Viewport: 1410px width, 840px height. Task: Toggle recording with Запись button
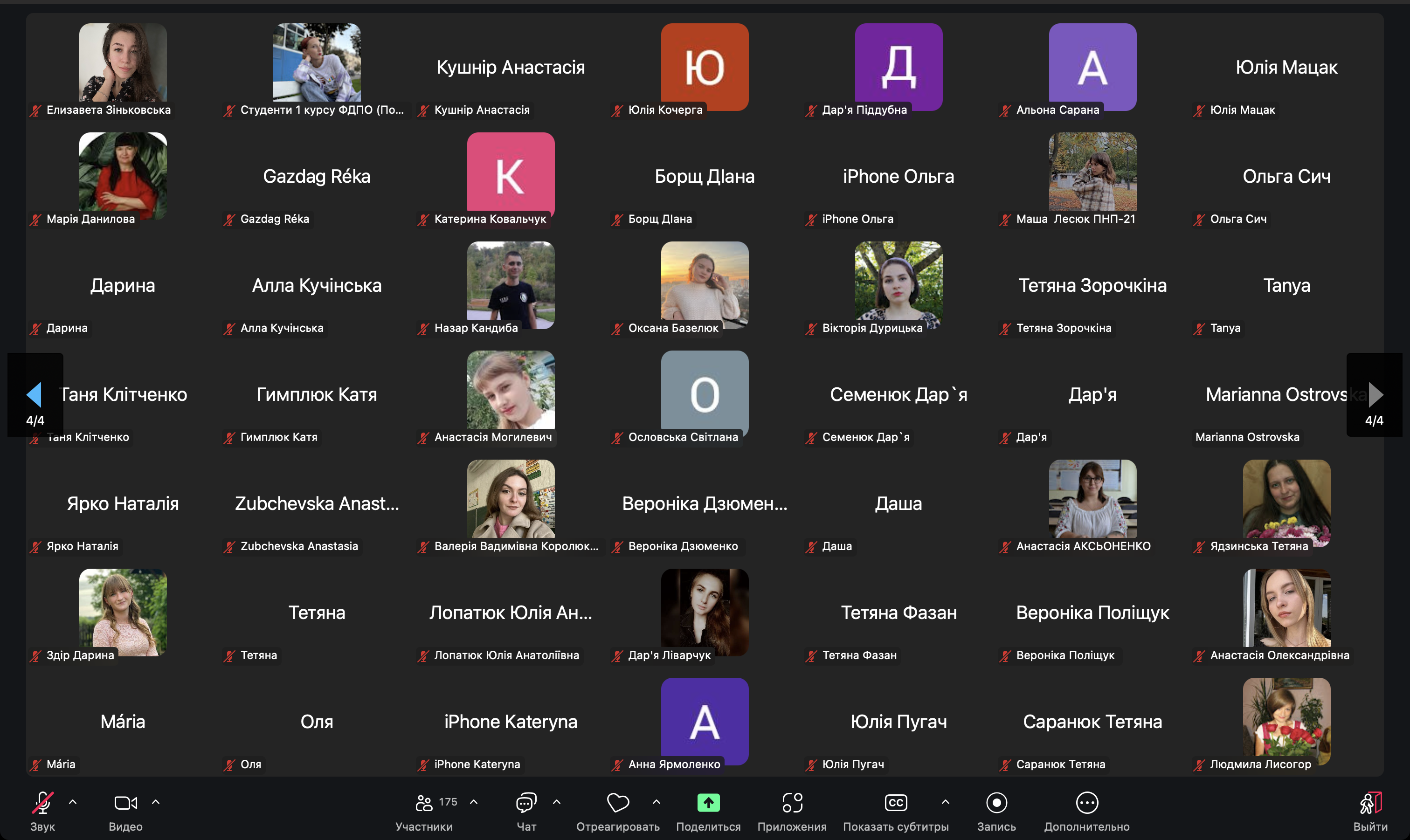click(x=996, y=802)
